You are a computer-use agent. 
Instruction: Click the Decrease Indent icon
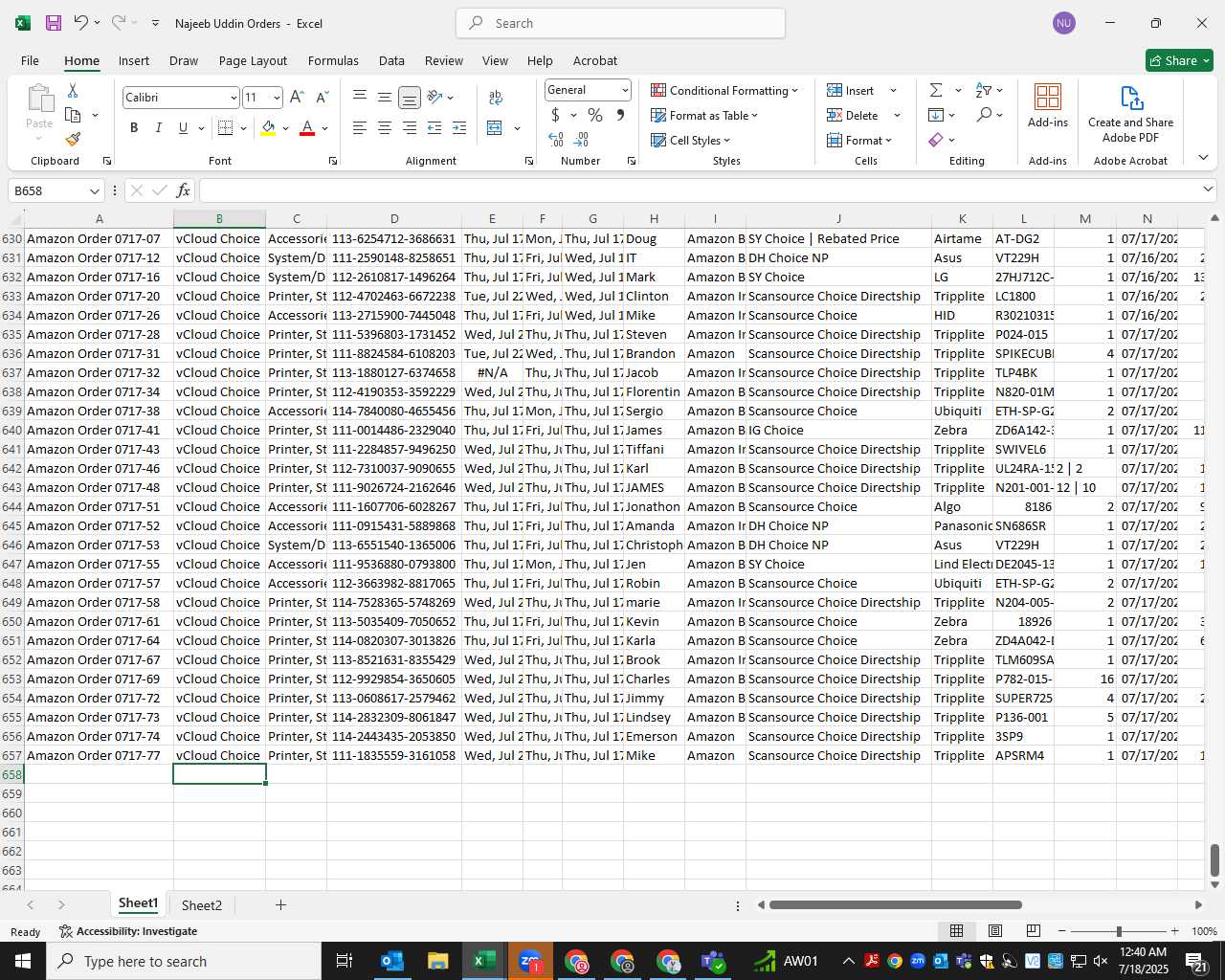(434, 128)
